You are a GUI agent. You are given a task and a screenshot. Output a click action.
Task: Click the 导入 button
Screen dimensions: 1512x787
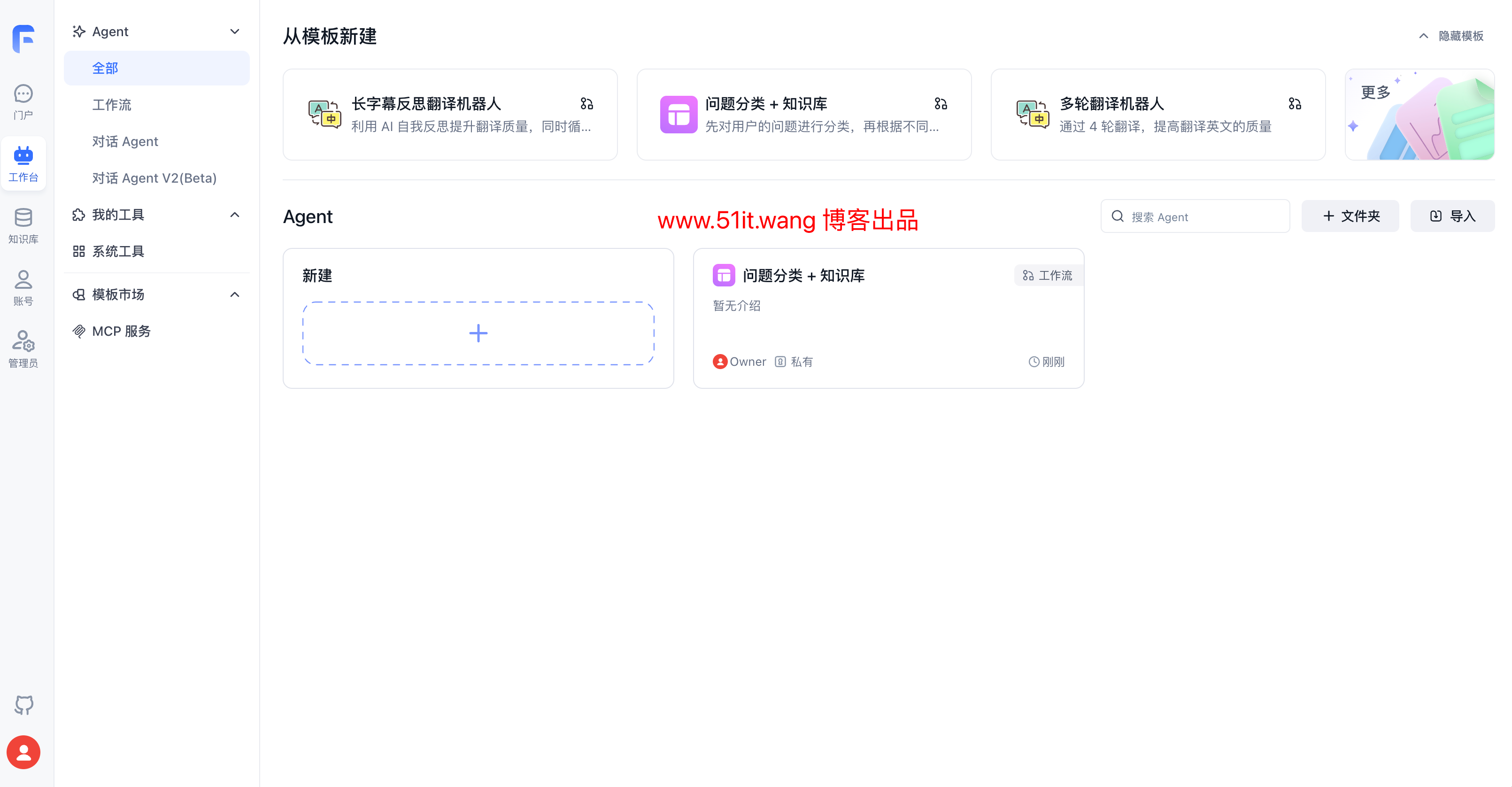(1452, 216)
